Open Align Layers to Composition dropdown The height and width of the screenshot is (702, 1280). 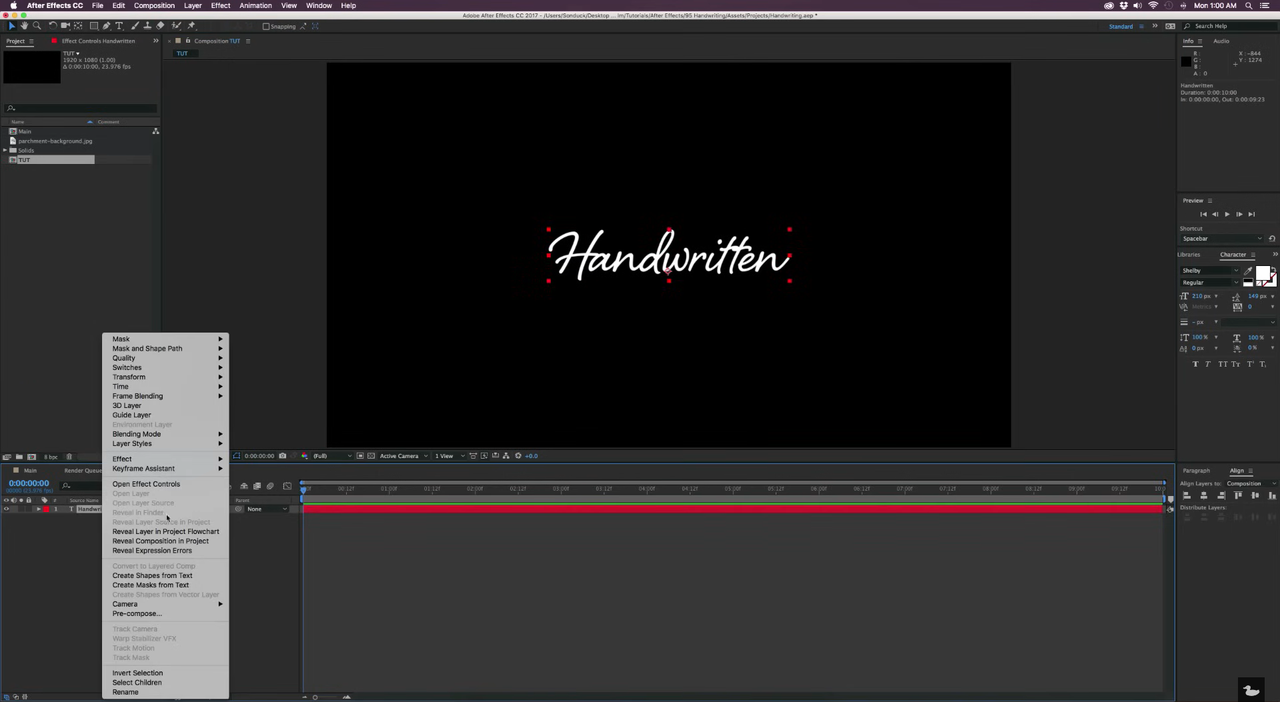point(1250,484)
